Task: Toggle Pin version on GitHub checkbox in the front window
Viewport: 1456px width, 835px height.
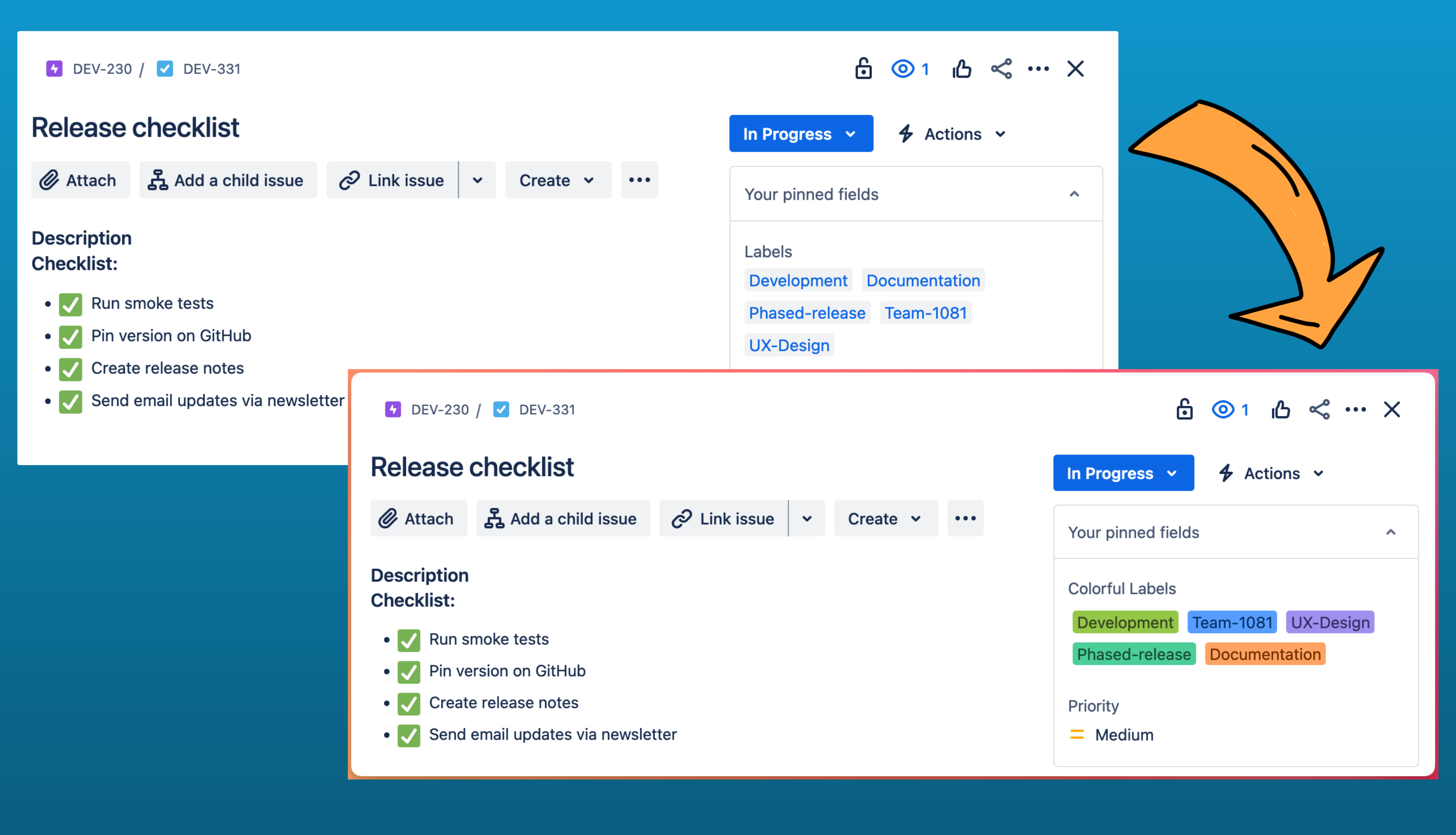Action: (409, 672)
